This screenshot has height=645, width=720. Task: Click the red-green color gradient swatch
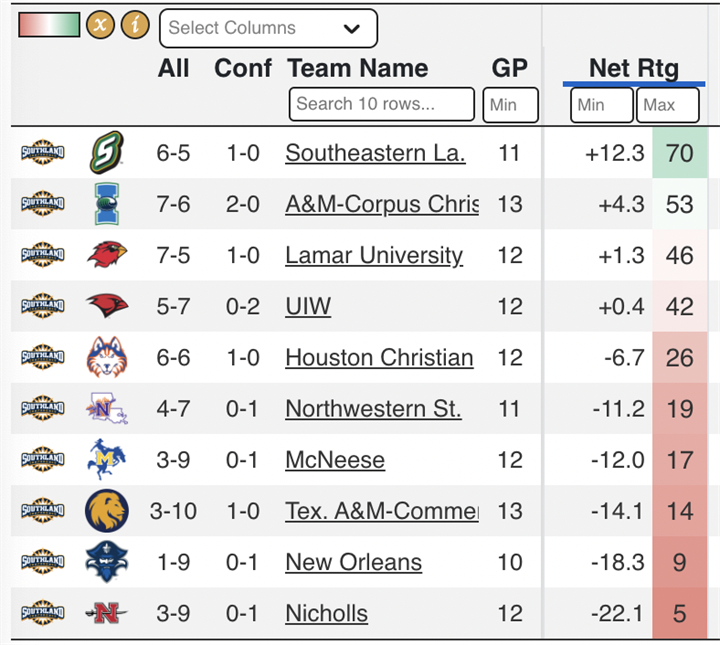coord(49,25)
